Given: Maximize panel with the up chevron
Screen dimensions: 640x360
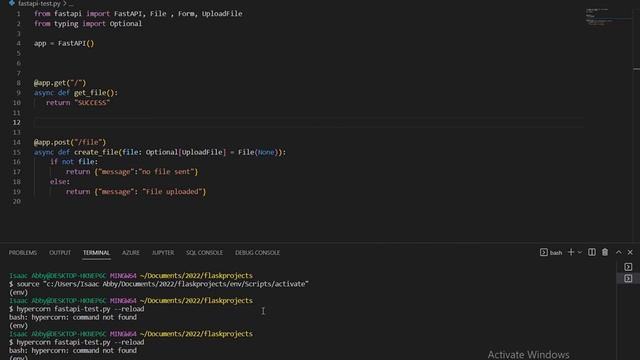Looking at the screenshot, I should (619, 252).
